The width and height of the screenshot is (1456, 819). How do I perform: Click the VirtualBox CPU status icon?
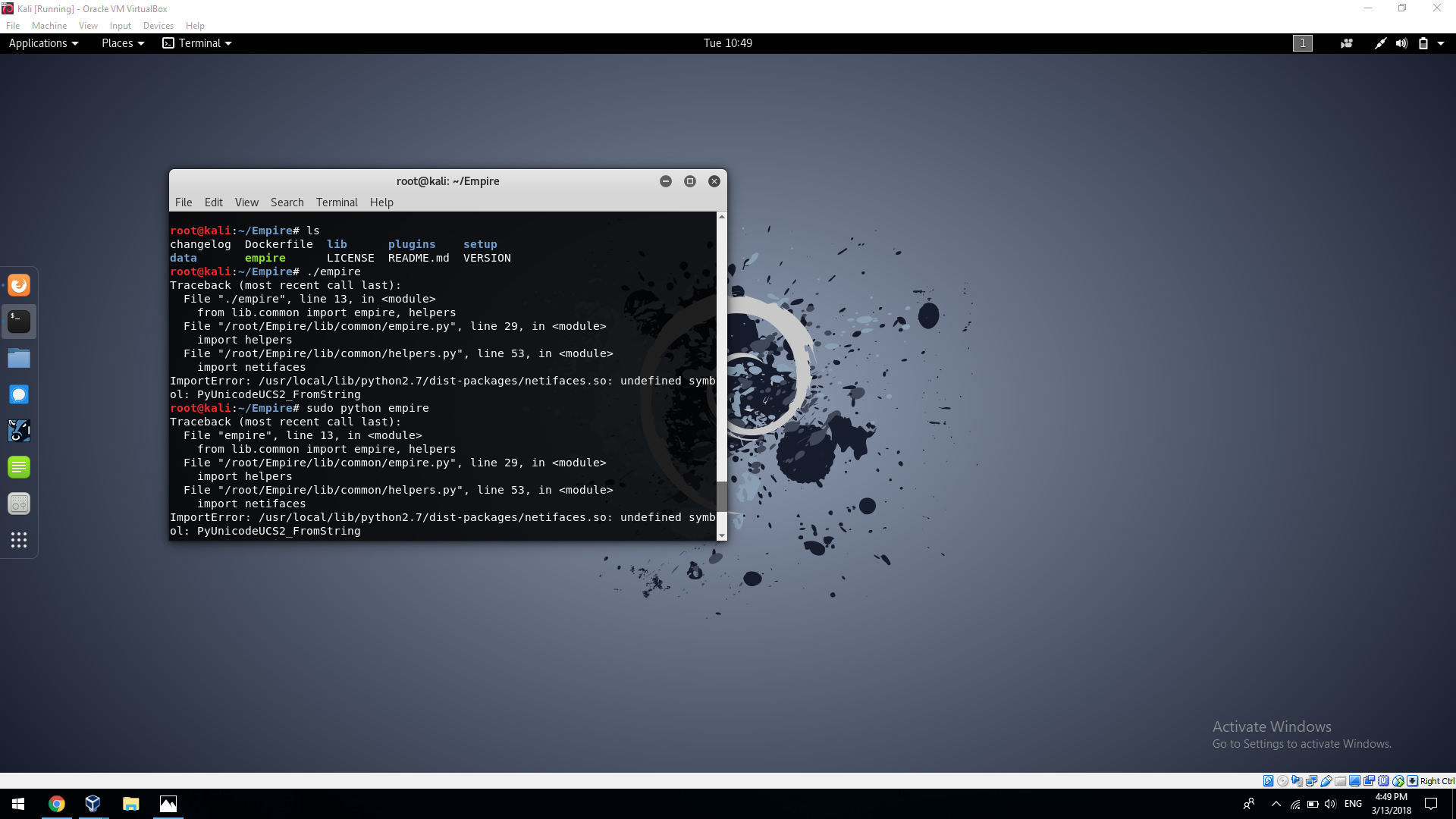[x=1383, y=781]
